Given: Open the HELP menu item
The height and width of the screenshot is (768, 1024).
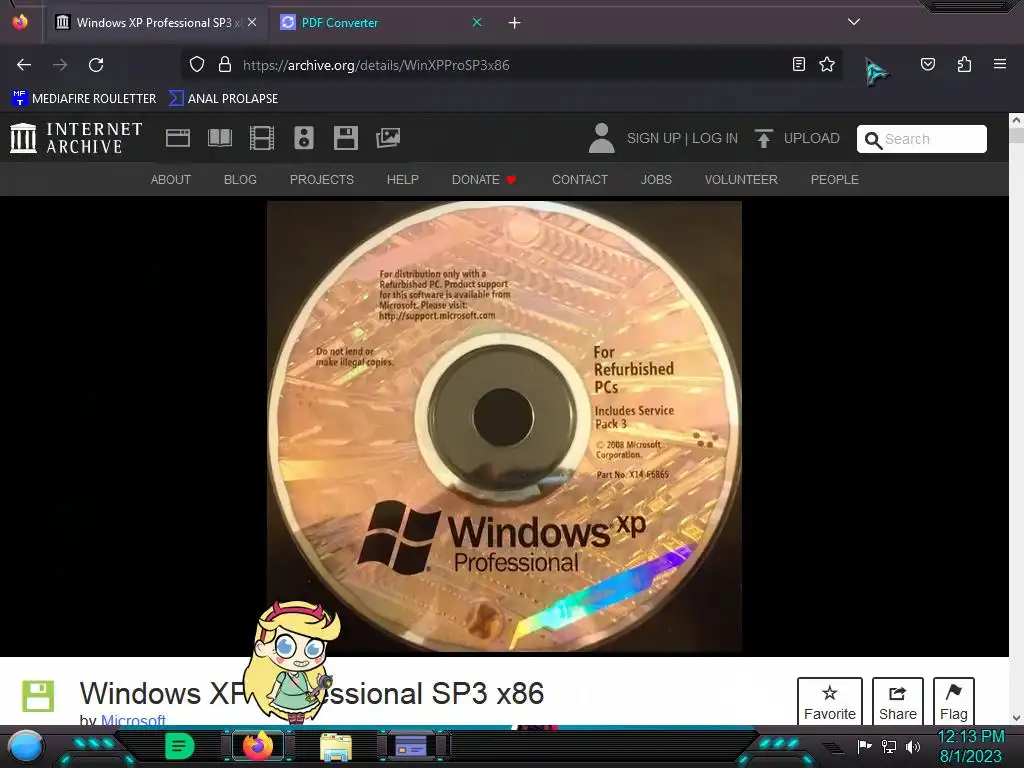Looking at the screenshot, I should [402, 180].
